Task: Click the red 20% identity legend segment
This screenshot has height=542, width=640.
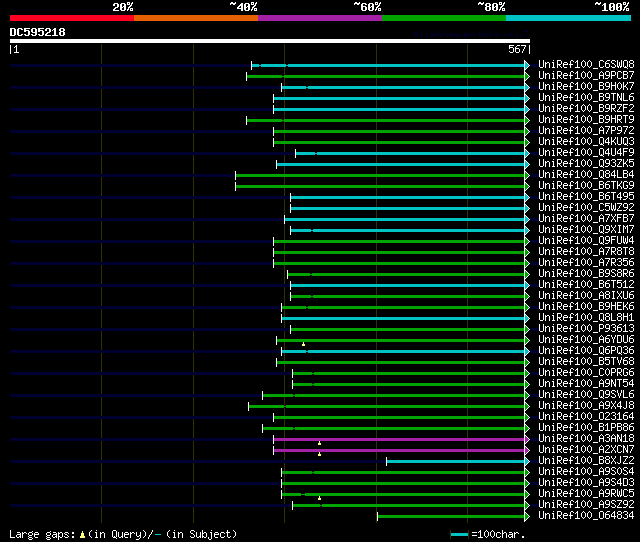Action: click(72, 18)
